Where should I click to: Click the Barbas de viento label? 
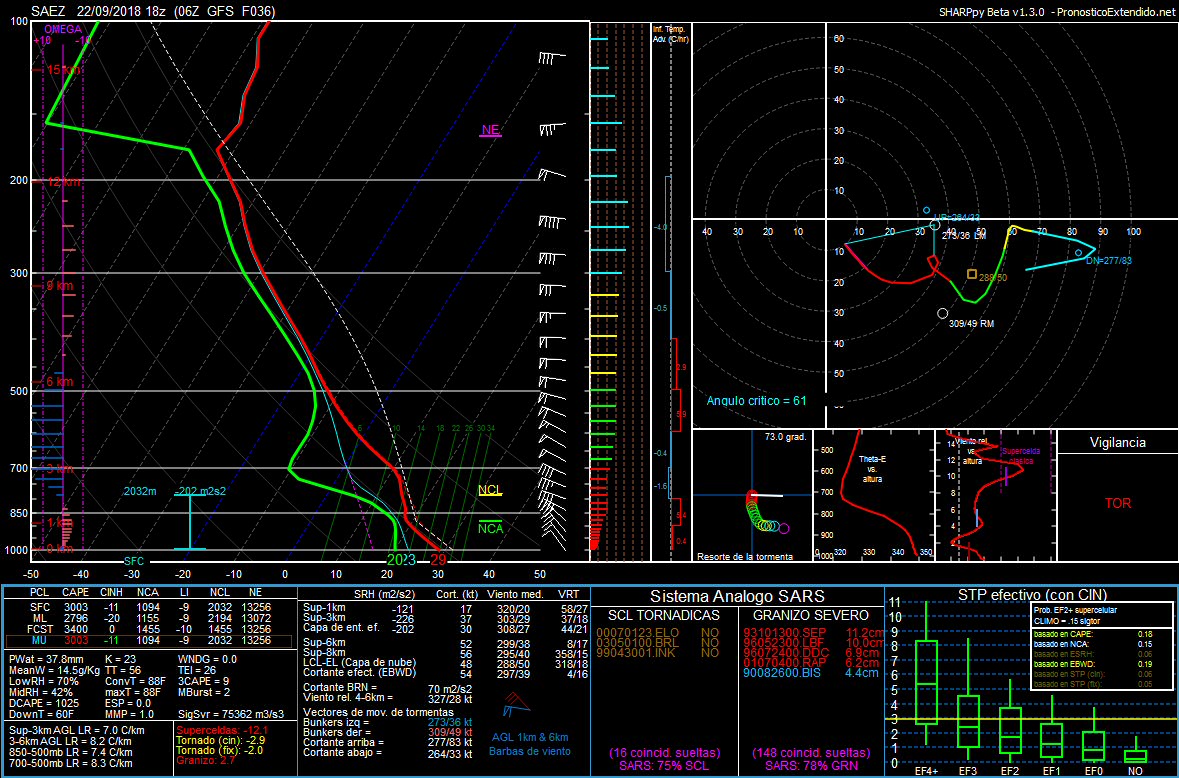(529, 751)
